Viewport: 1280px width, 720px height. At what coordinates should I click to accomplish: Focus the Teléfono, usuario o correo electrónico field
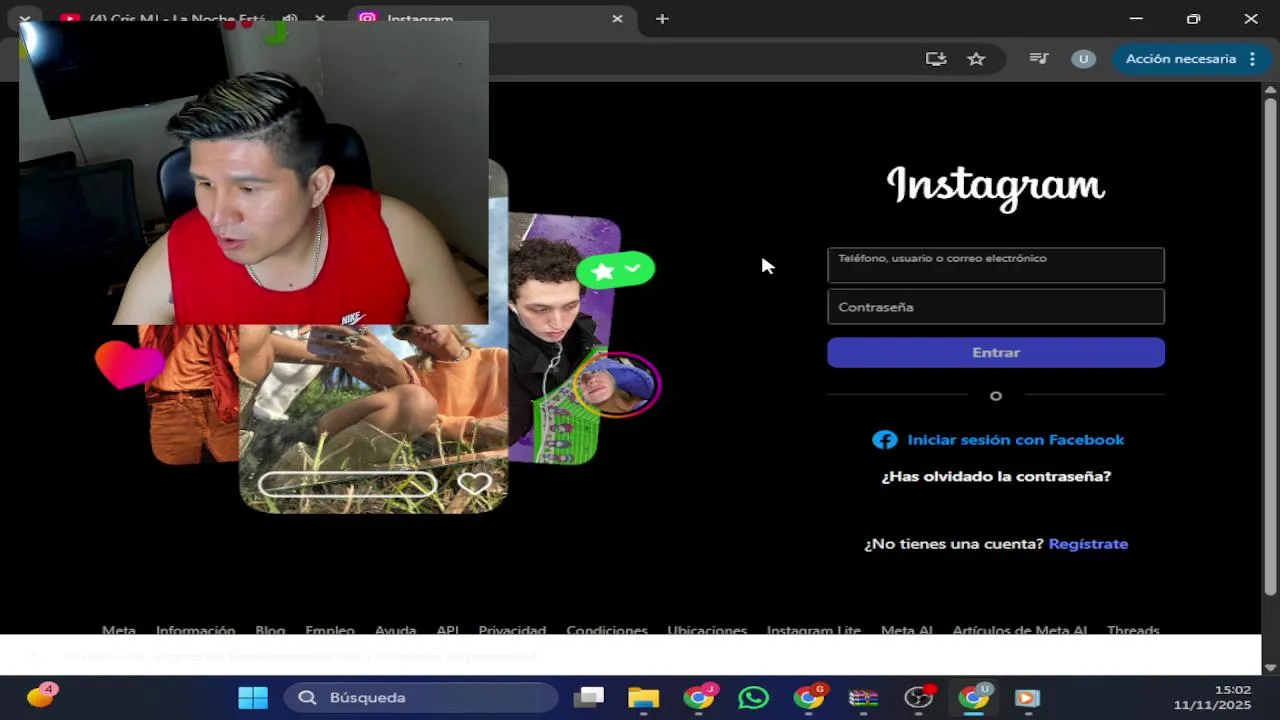[996, 265]
